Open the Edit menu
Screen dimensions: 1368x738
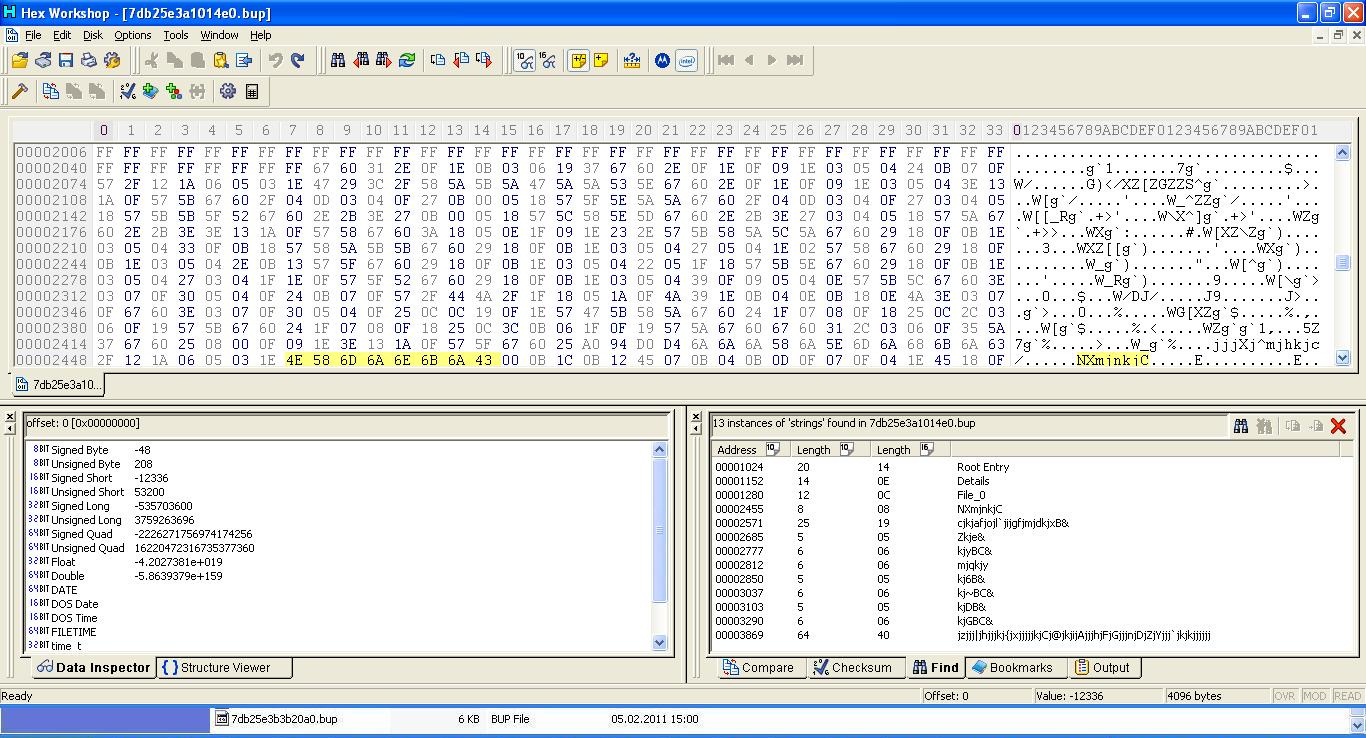coord(62,35)
